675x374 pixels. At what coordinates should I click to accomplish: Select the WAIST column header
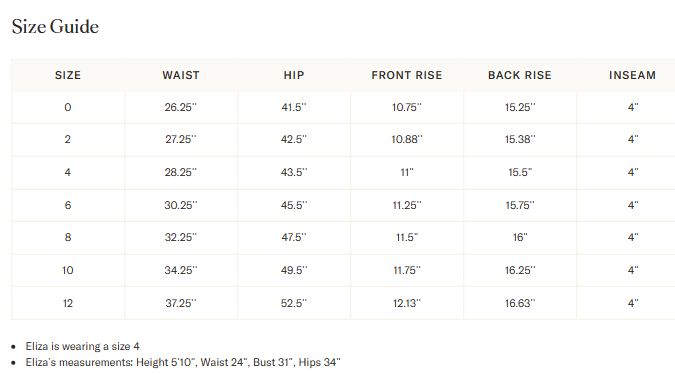(181, 75)
